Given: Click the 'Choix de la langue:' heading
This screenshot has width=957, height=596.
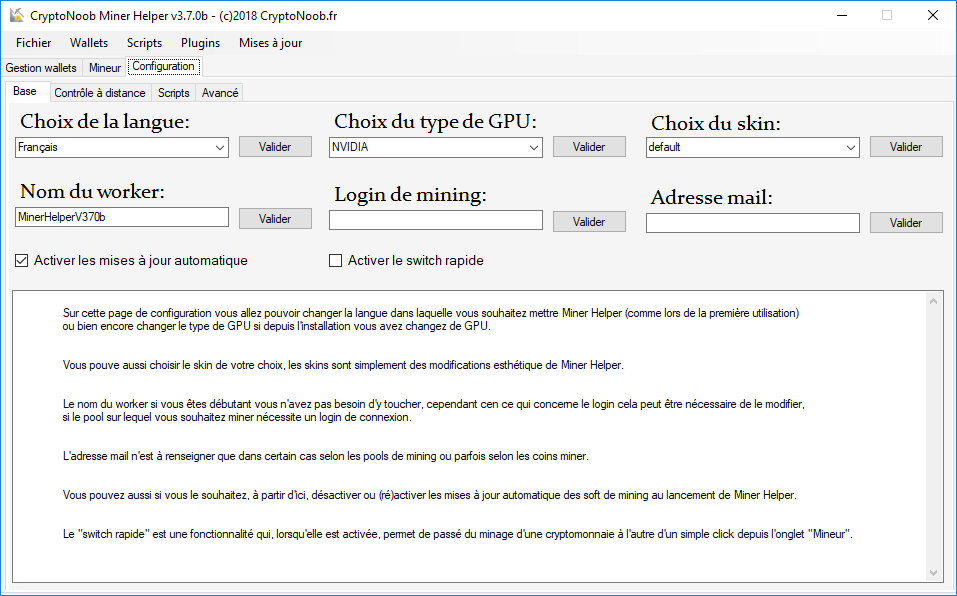Looking at the screenshot, I should pyautogui.click(x=105, y=121).
